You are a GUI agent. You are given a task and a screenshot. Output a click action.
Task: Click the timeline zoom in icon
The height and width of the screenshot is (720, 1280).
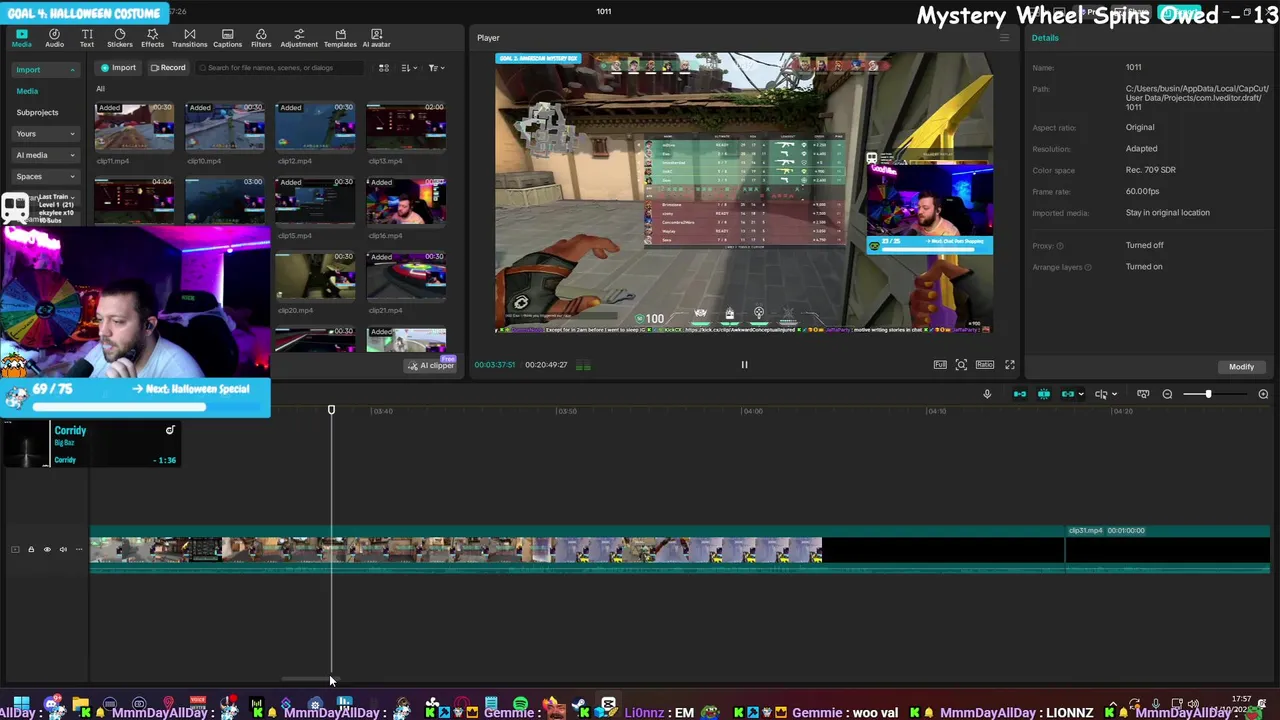[x=1263, y=394]
